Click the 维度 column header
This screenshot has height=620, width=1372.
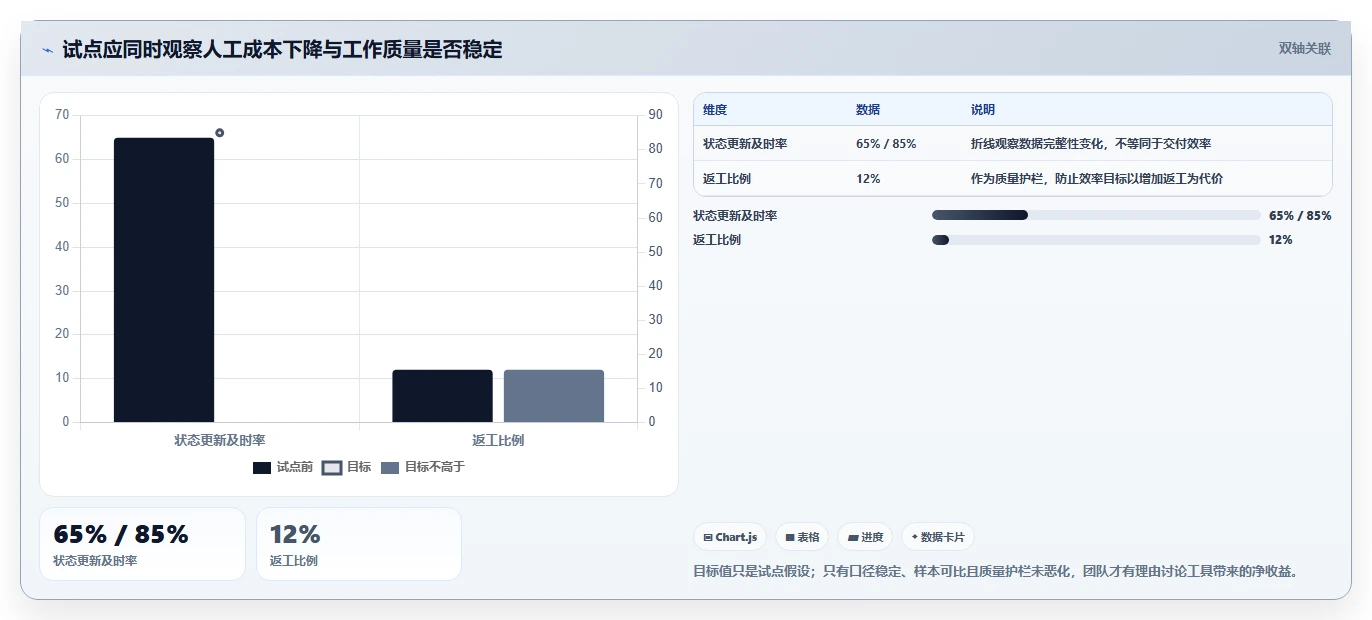point(715,110)
